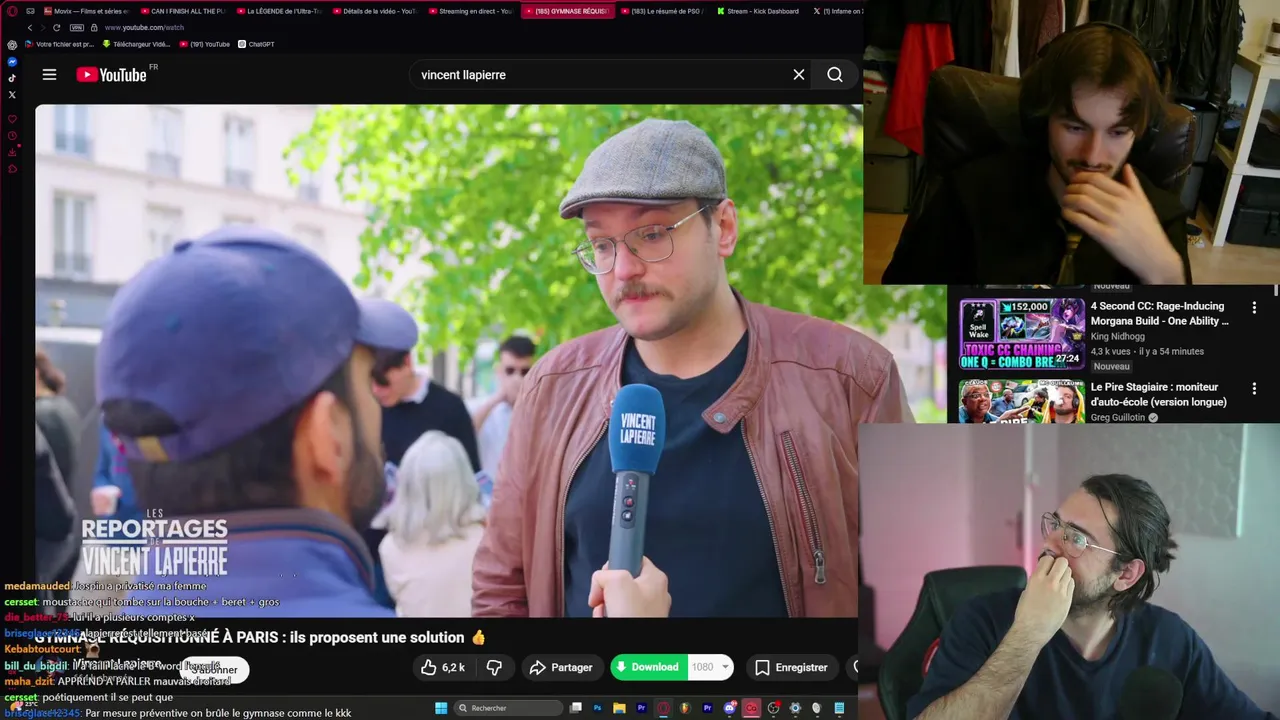Image resolution: width=1280 pixels, height=720 pixels.
Task: Open the '4 Second CC: Rage-Inducing Morgana Build' title
Action: [x=1159, y=313]
